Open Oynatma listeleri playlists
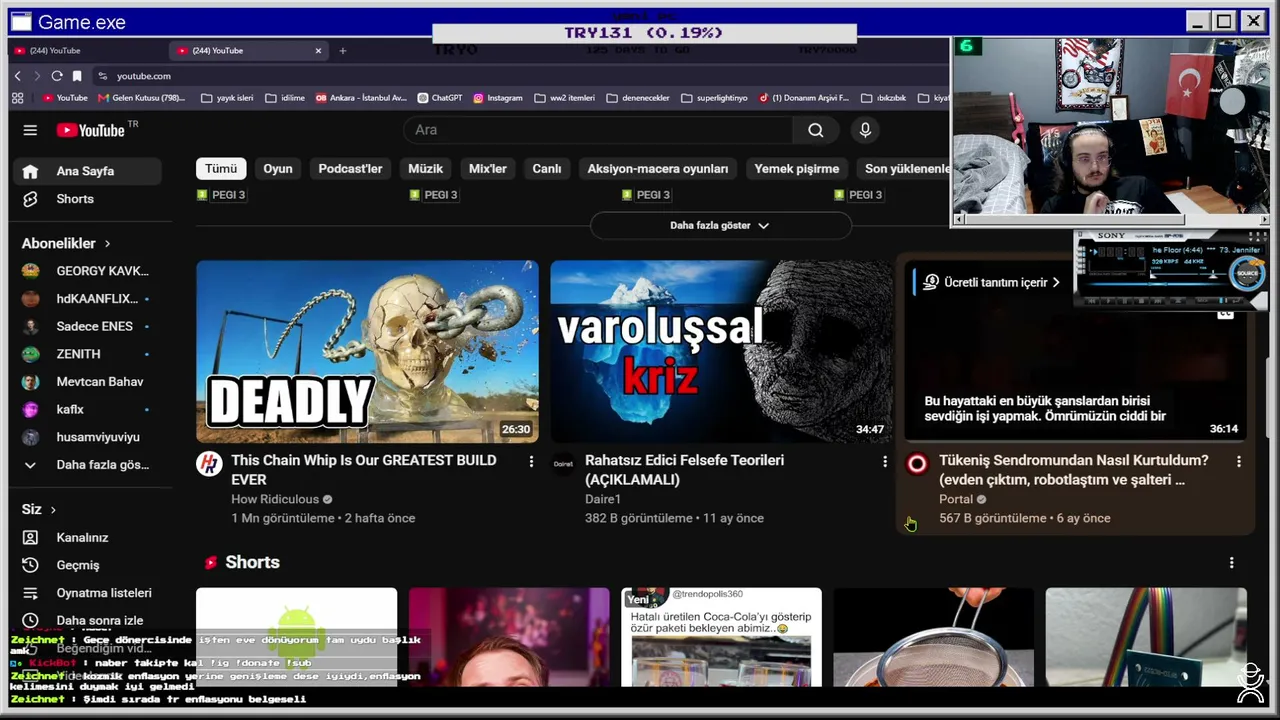1280x720 pixels. click(88, 593)
